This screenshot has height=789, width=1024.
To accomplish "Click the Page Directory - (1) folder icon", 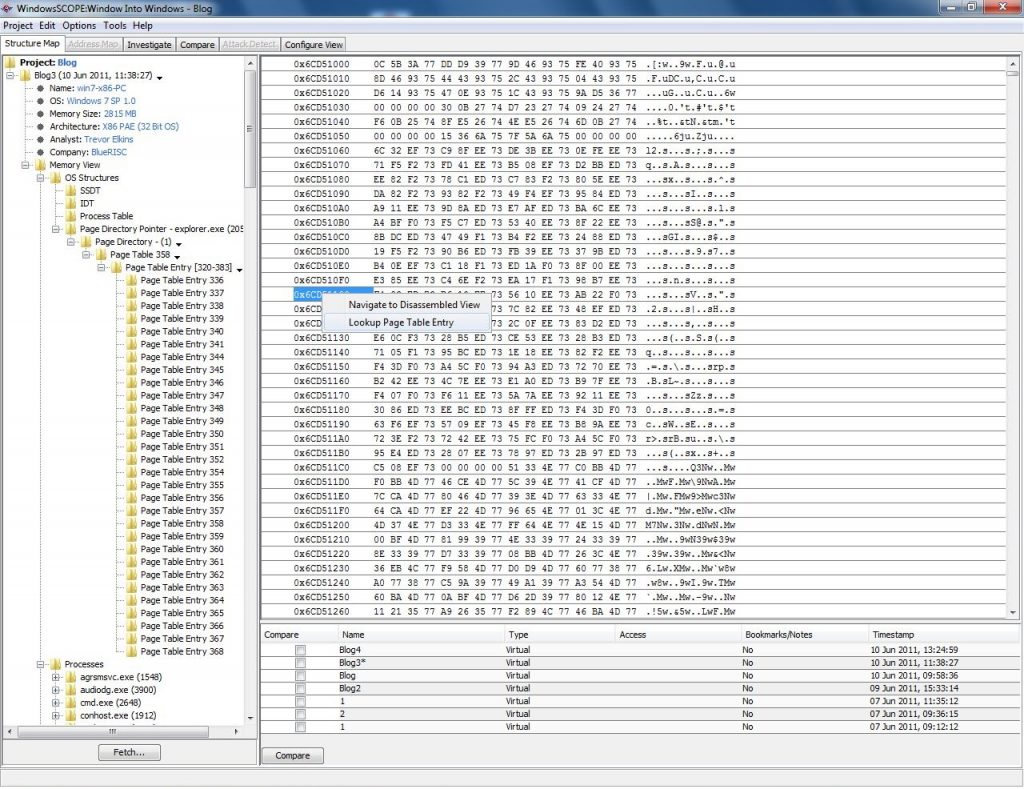I will pos(86,242).
